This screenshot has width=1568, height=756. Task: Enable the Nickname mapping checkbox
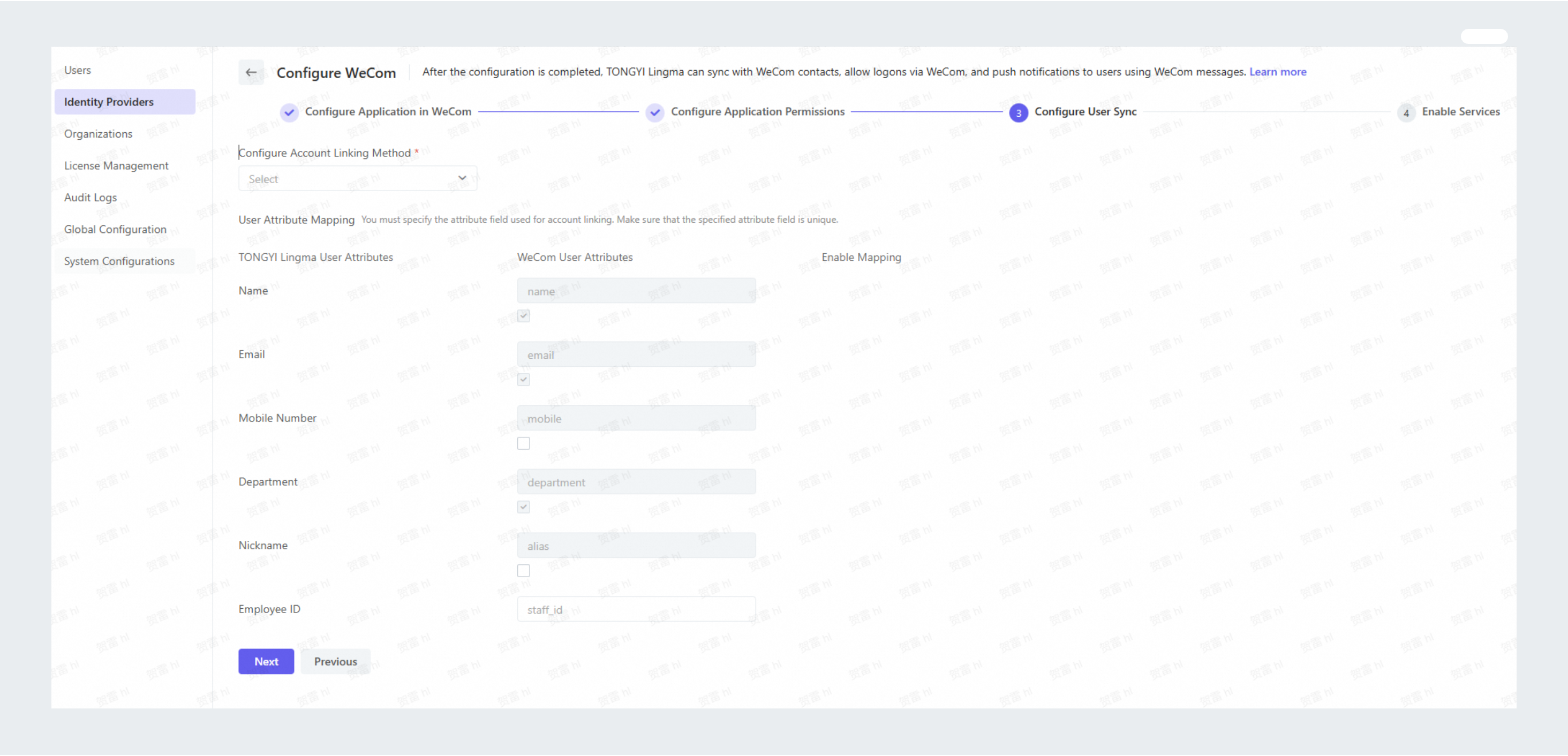[524, 571]
